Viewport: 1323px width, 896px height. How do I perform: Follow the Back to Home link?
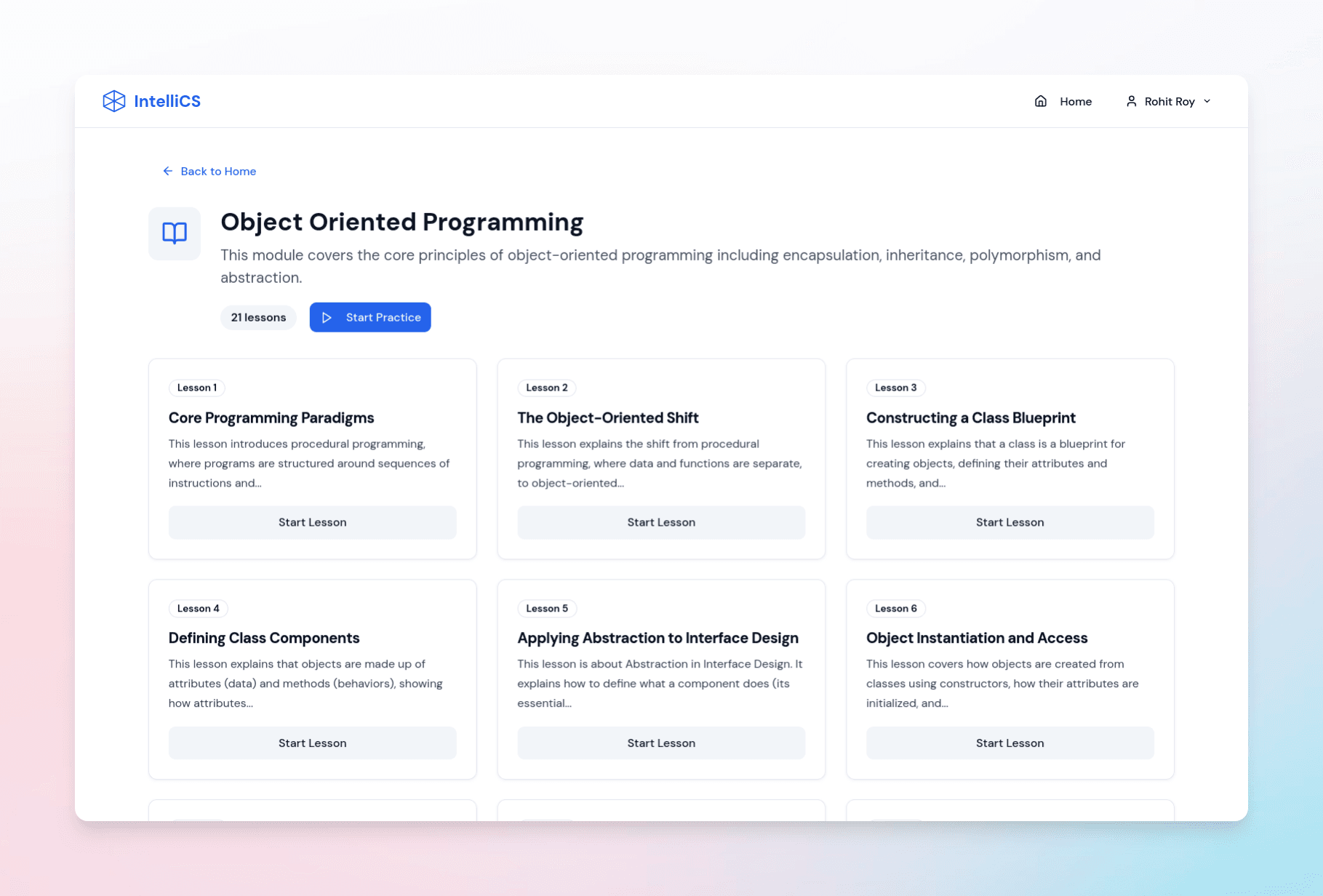coord(217,171)
